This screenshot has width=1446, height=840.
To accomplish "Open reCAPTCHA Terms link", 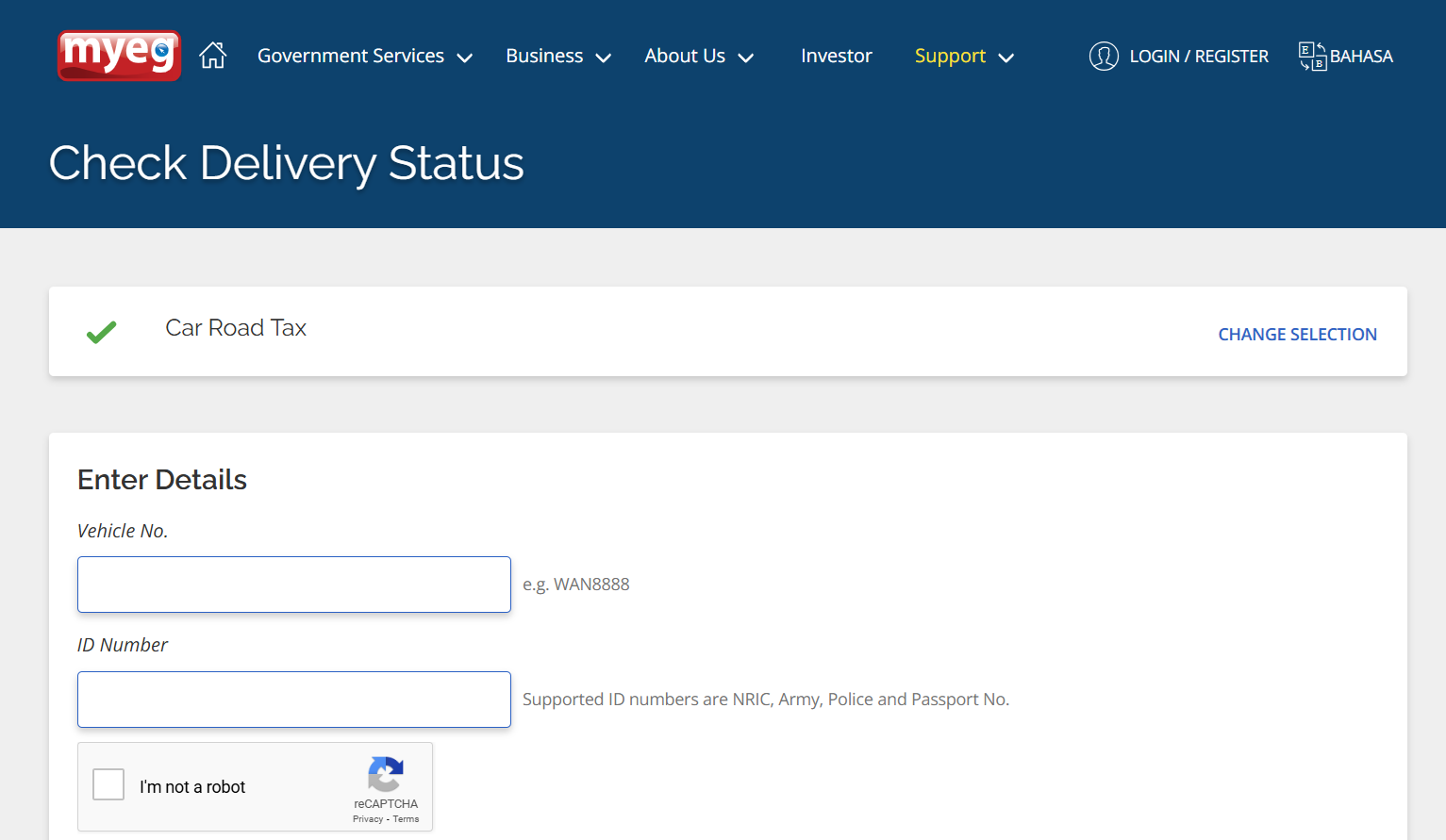I will (x=406, y=818).
